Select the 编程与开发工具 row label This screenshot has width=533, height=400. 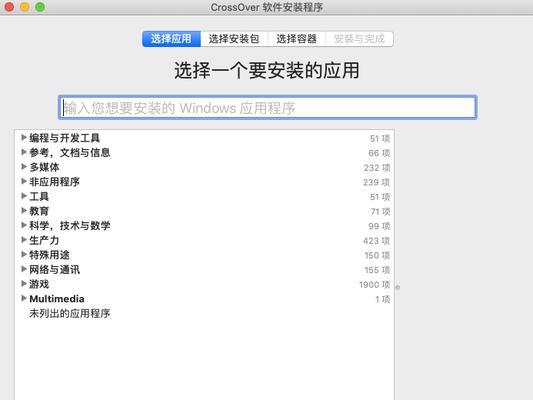coord(64,138)
